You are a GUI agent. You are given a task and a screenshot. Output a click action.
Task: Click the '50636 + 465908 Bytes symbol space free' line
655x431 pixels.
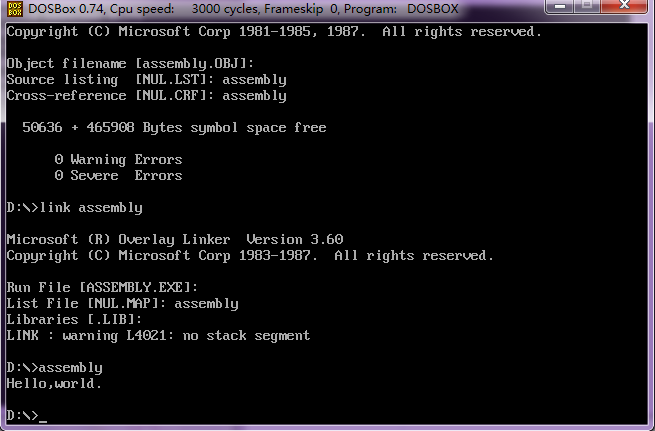[174, 127]
